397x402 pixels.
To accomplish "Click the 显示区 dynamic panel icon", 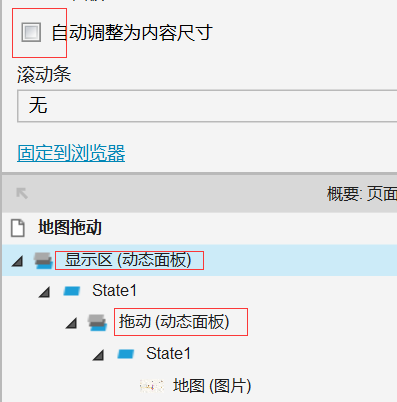I will pyautogui.click(x=43, y=260).
